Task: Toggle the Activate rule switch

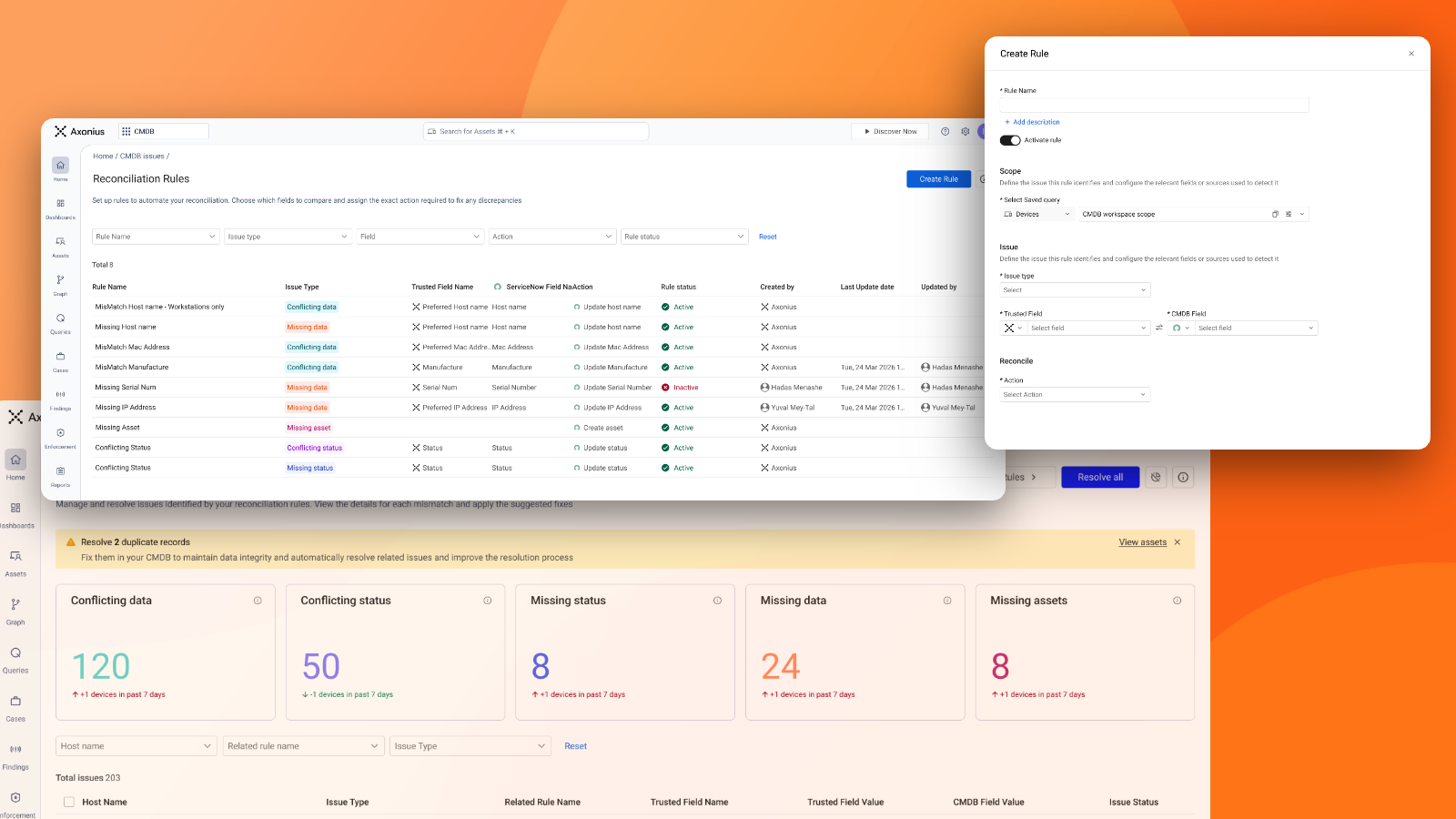Action: (1009, 140)
